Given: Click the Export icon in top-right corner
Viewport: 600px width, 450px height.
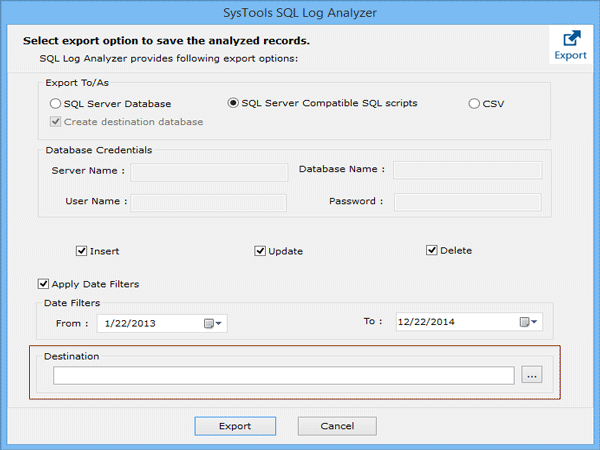Looking at the screenshot, I should click(570, 45).
